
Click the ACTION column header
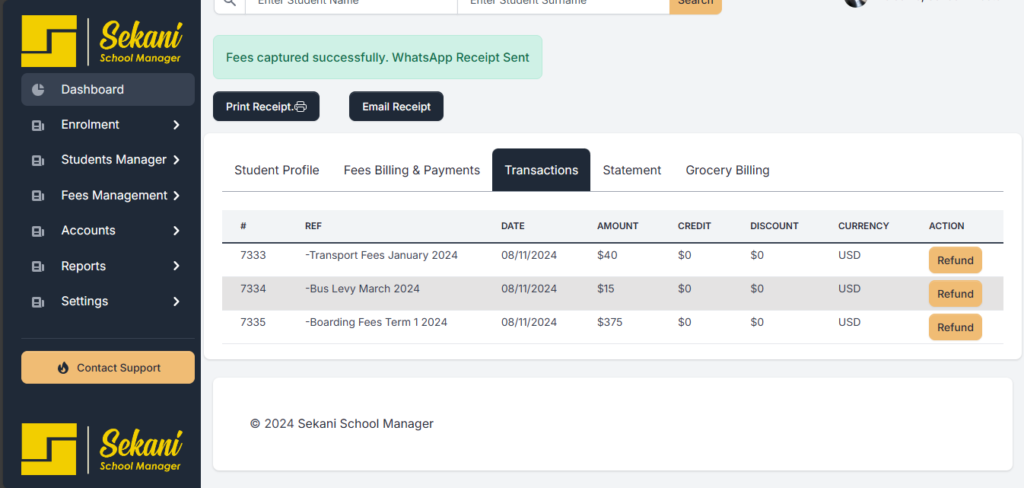click(946, 226)
